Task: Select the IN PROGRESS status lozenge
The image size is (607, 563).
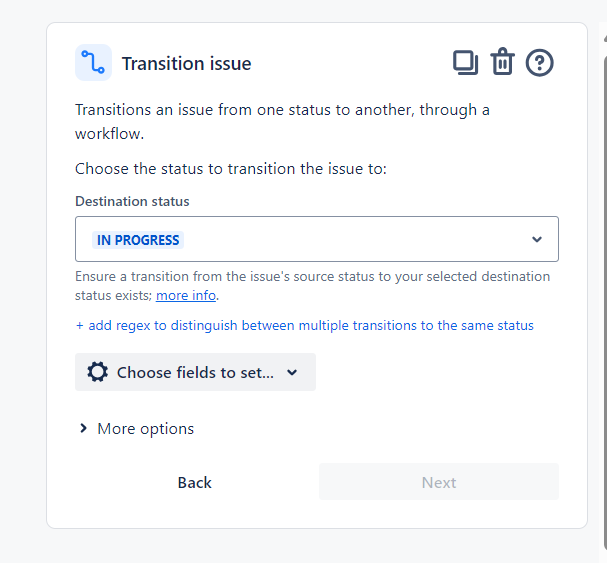Action: 138,240
